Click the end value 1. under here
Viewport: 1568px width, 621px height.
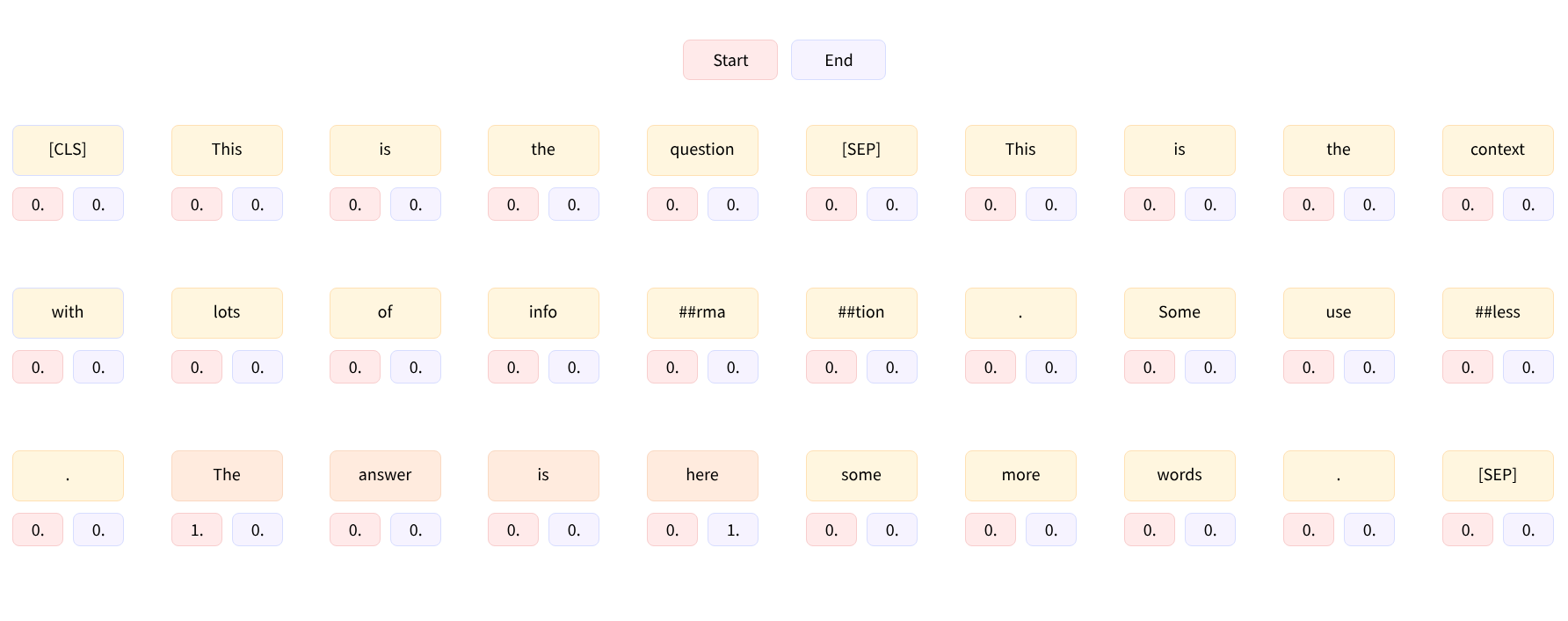(x=733, y=530)
